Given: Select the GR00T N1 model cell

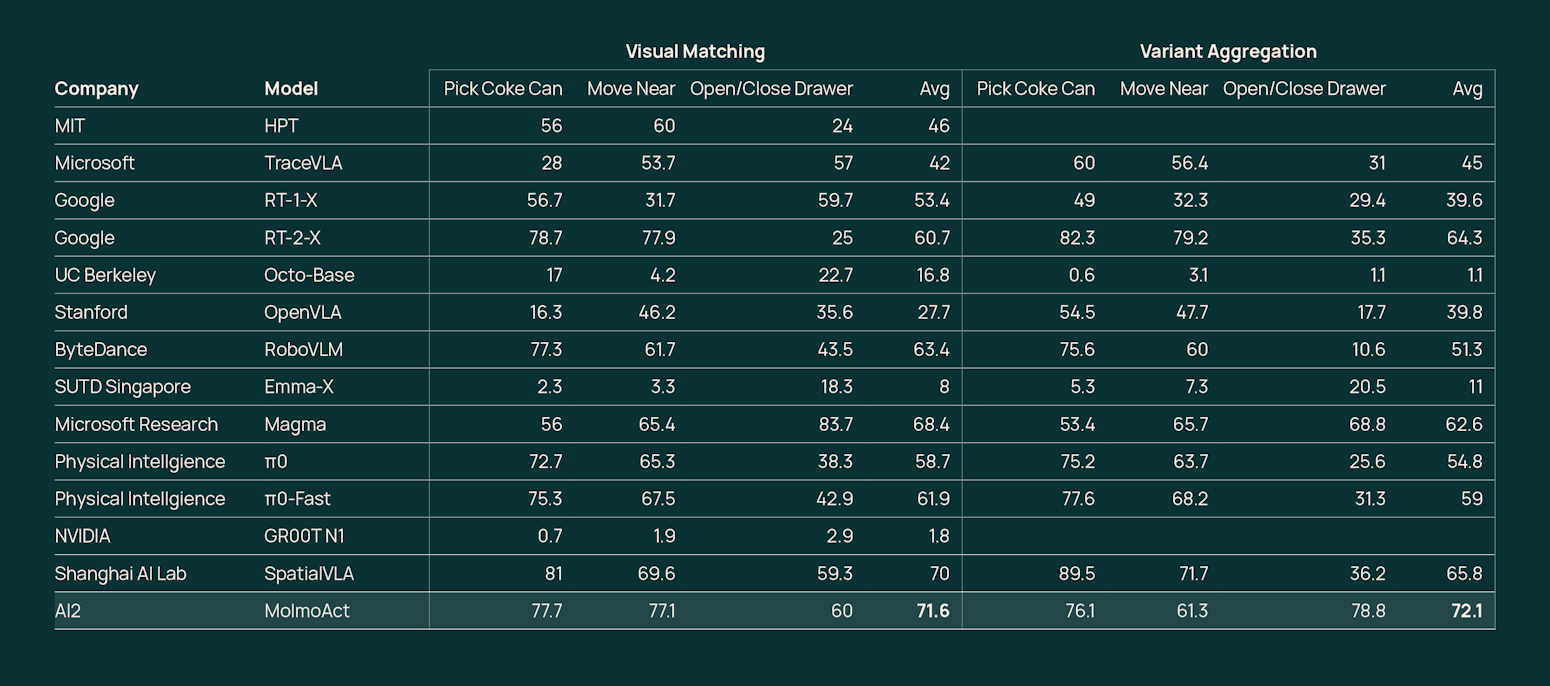Looking at the screenshot, I should coord(304,536).
